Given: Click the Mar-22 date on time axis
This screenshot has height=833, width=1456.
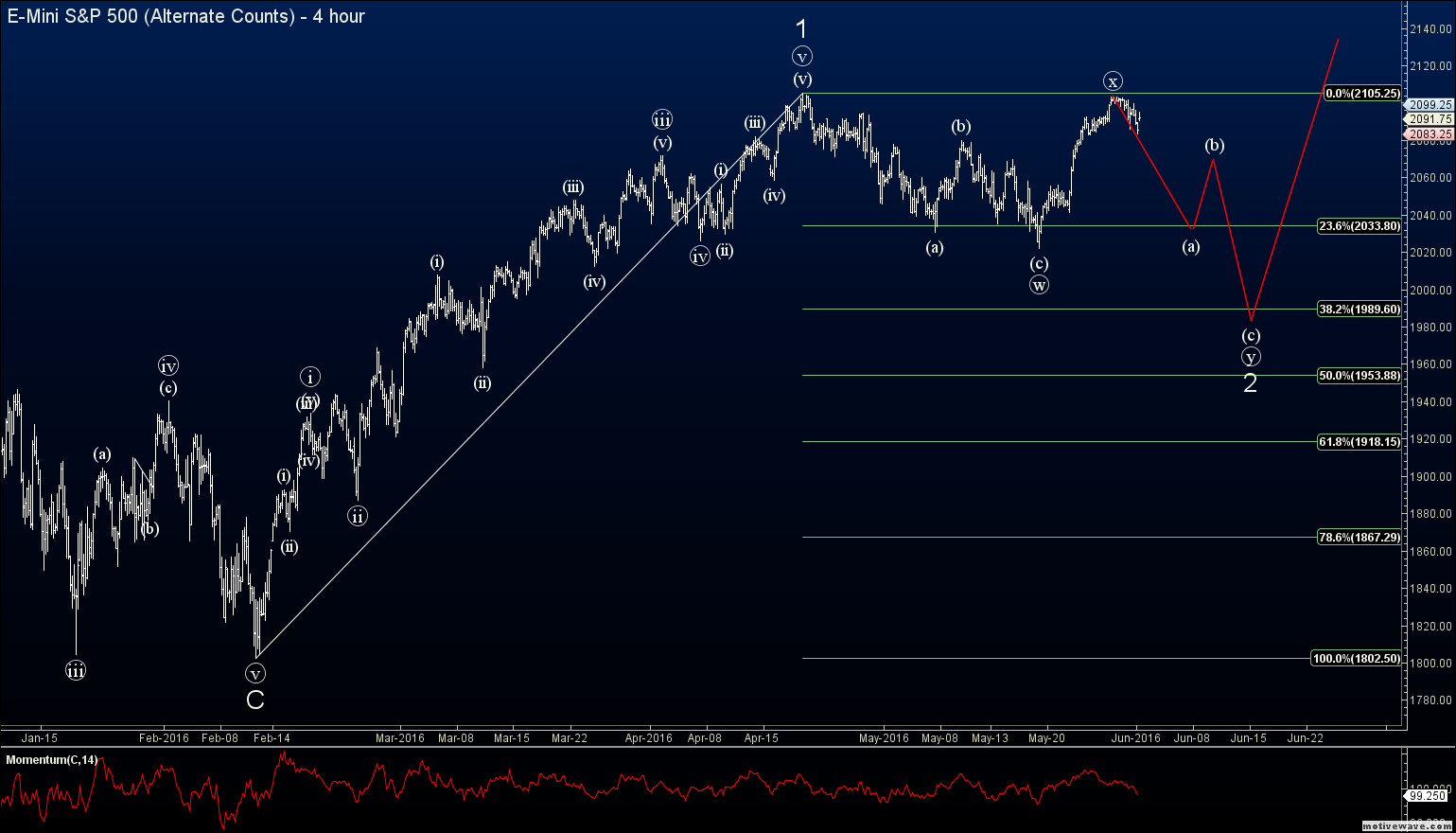Looking at the screenshot, I should 570,738.
